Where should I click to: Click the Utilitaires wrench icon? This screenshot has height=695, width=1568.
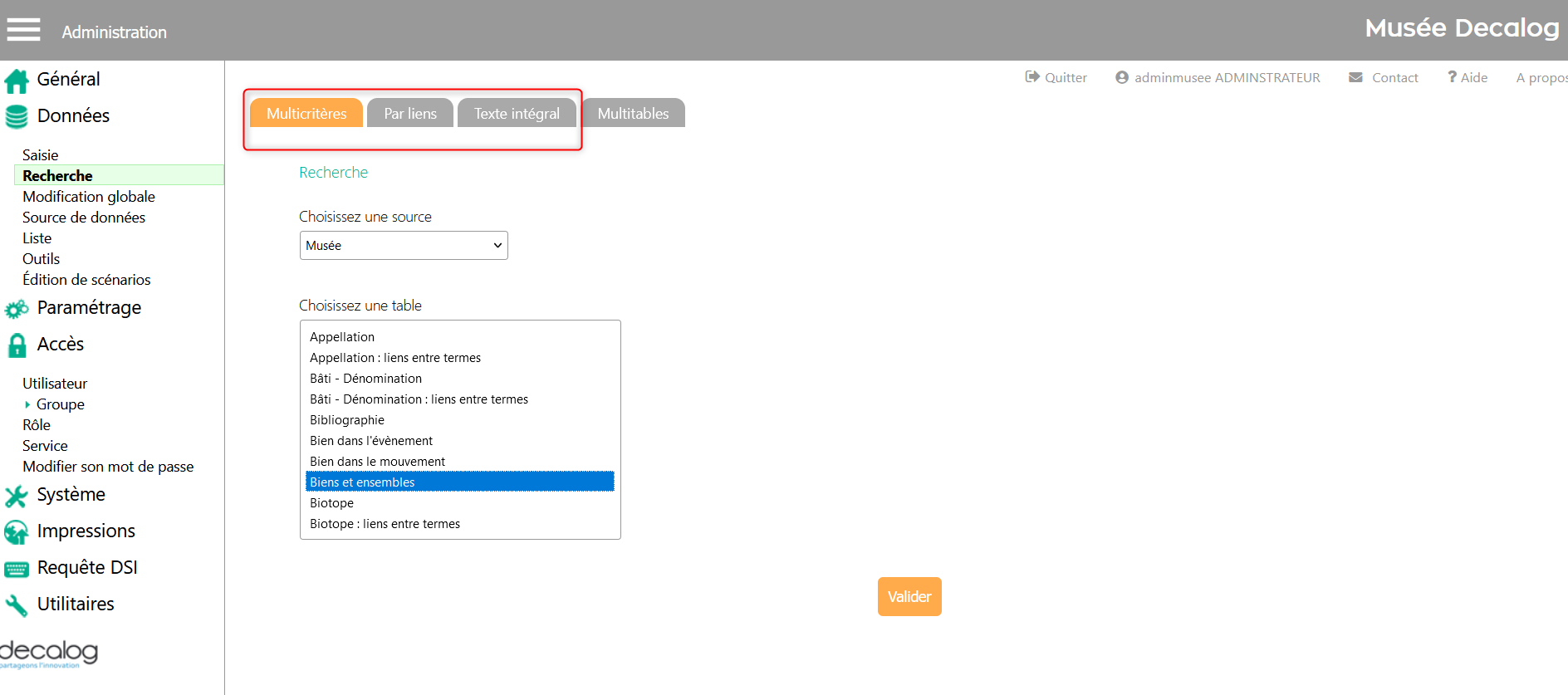pyautogui.click(x=17, y=605)
